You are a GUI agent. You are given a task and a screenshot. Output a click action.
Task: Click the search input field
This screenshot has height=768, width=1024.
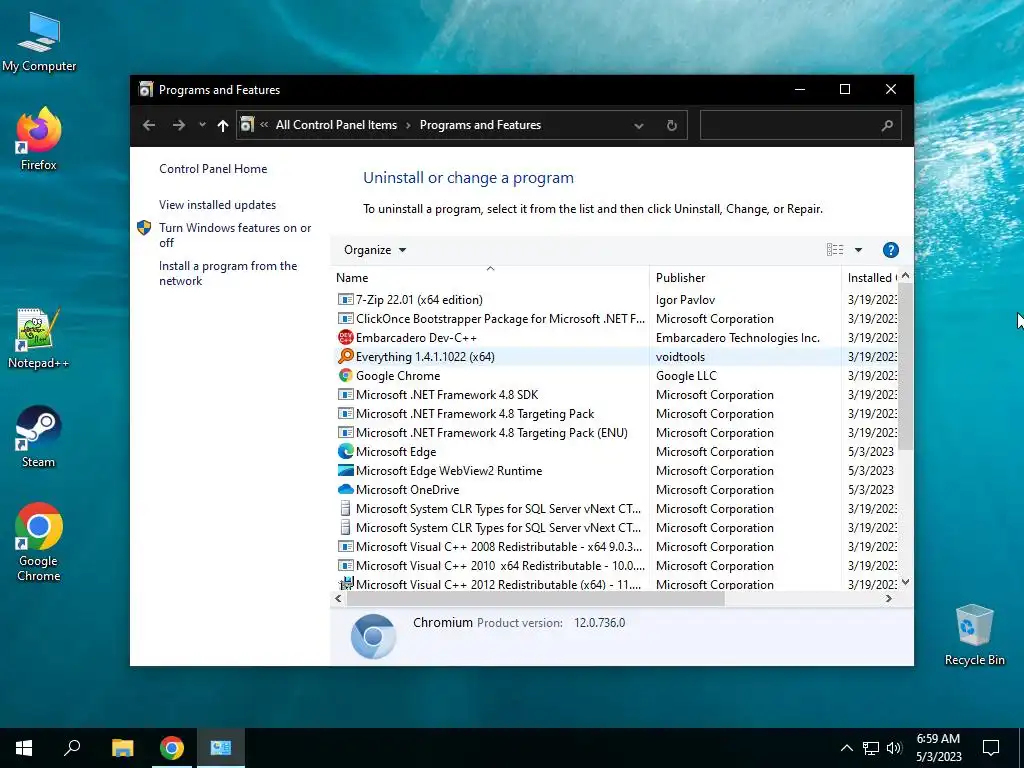[790, 125]
